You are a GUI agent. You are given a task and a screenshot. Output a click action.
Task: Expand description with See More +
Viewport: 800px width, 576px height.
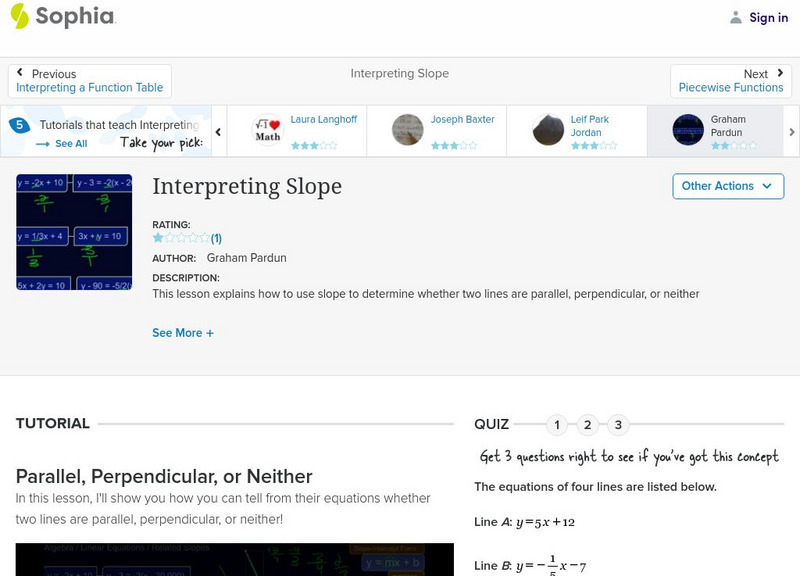[183, 333]
